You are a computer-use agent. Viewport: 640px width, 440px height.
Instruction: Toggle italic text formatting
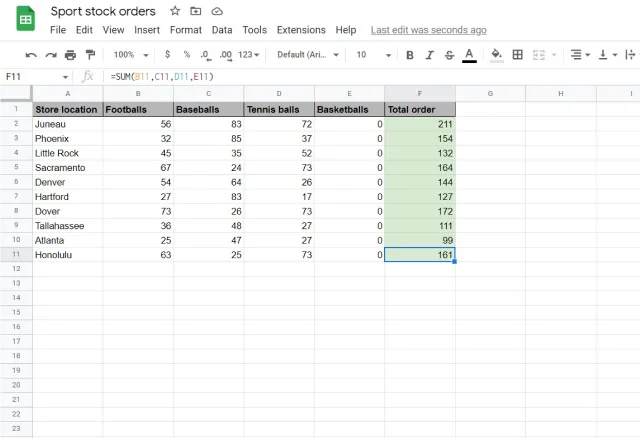[429, 54]
